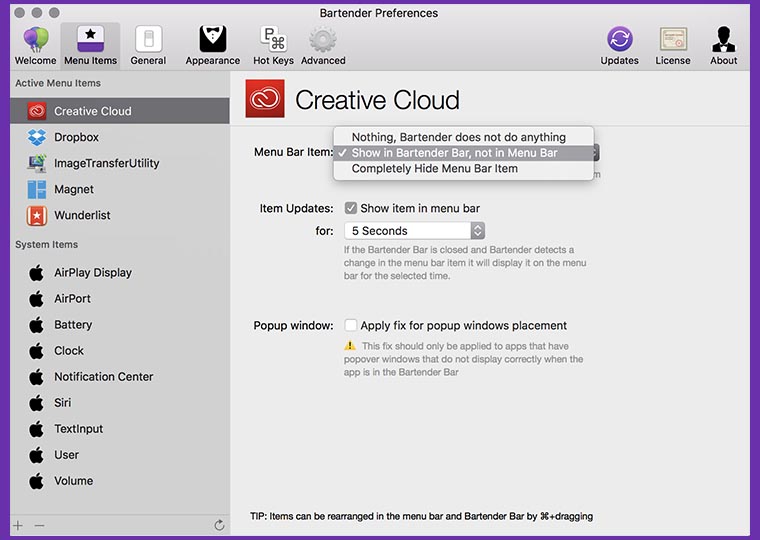Screen dimensions: 760x540
Task: Click the add item plus button
Action: coord(18,525)
